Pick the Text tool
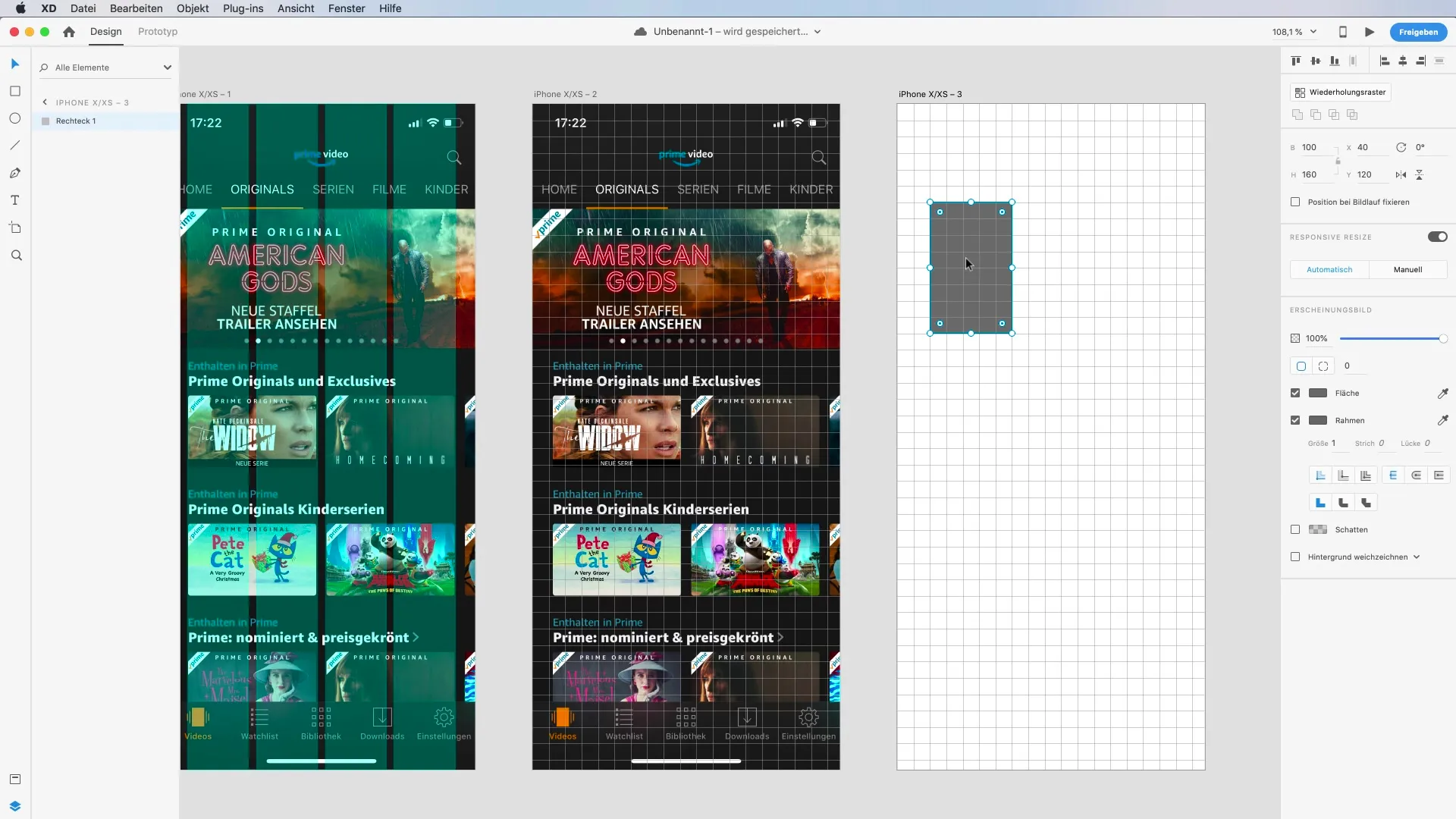 [14, 200]
